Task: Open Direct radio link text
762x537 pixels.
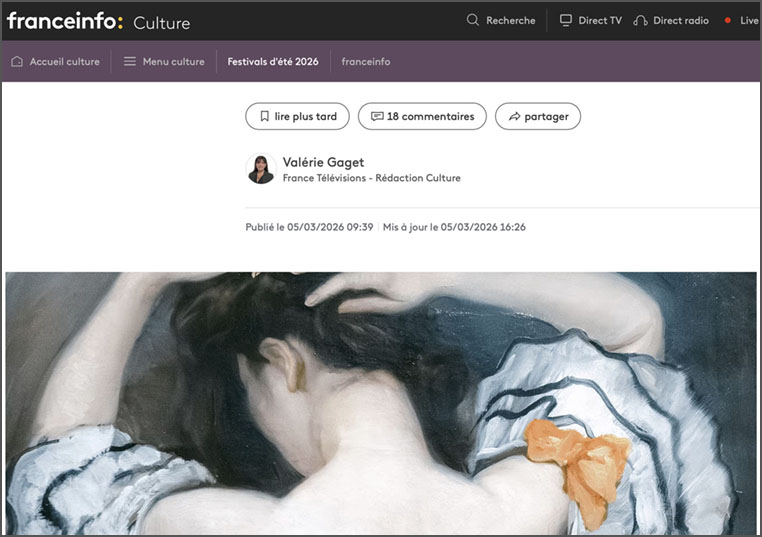Action: pos(681,20)
